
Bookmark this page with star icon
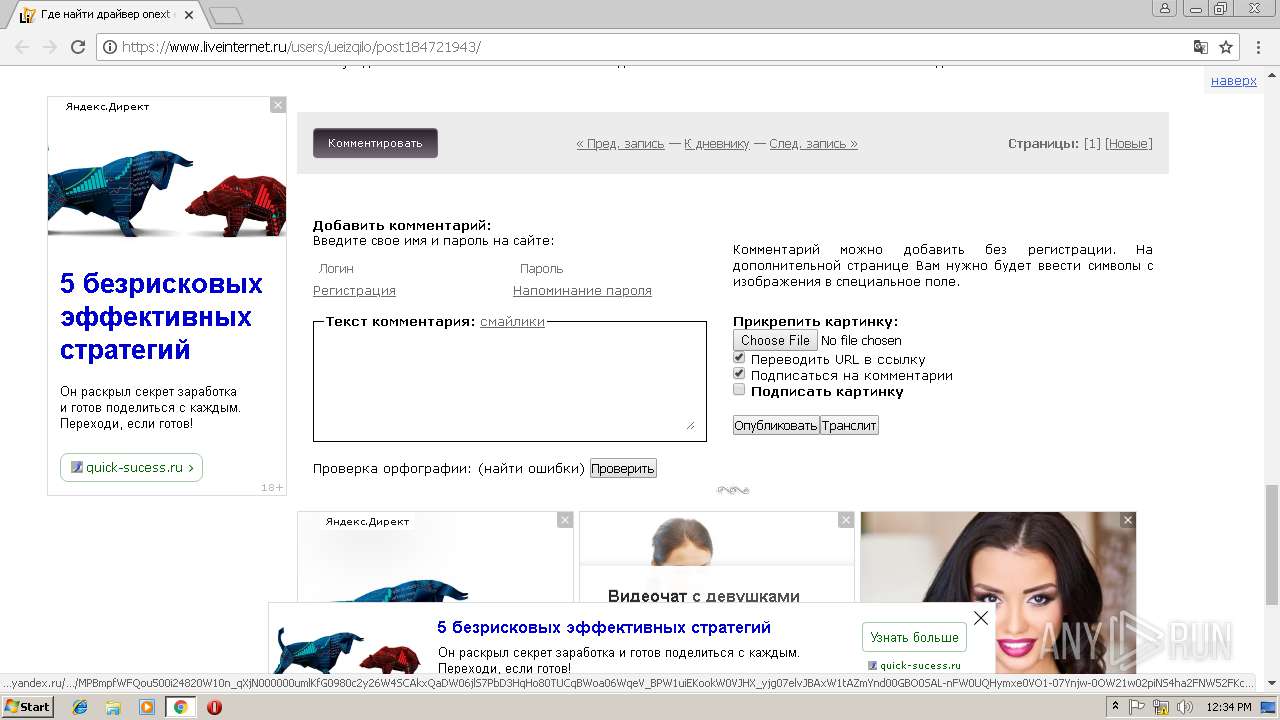(x=1226, y=47)
